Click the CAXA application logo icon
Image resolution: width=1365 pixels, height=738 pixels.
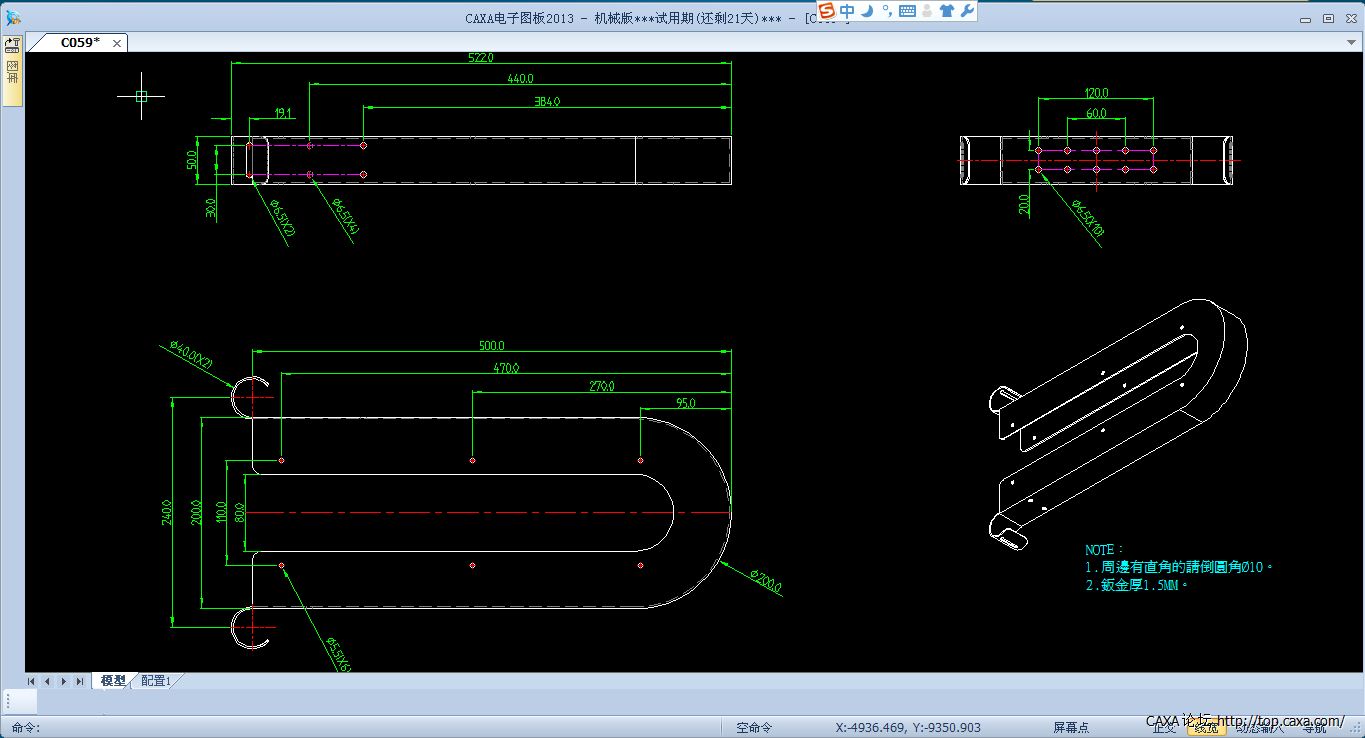13,17
